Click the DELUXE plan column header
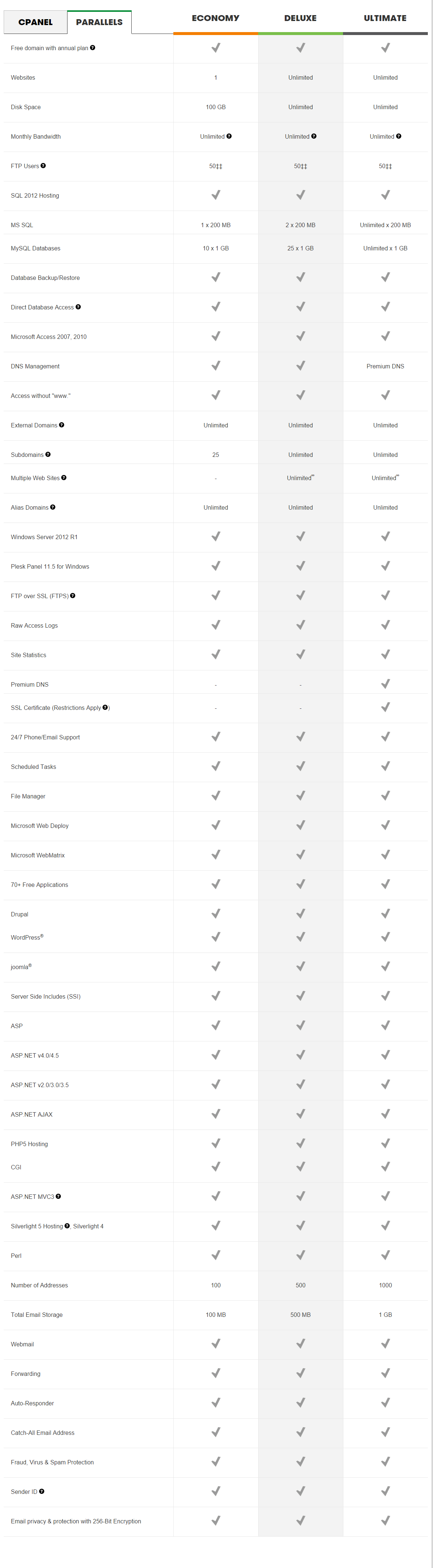This screenshot has height=1568, width=433. click(300, 18)
